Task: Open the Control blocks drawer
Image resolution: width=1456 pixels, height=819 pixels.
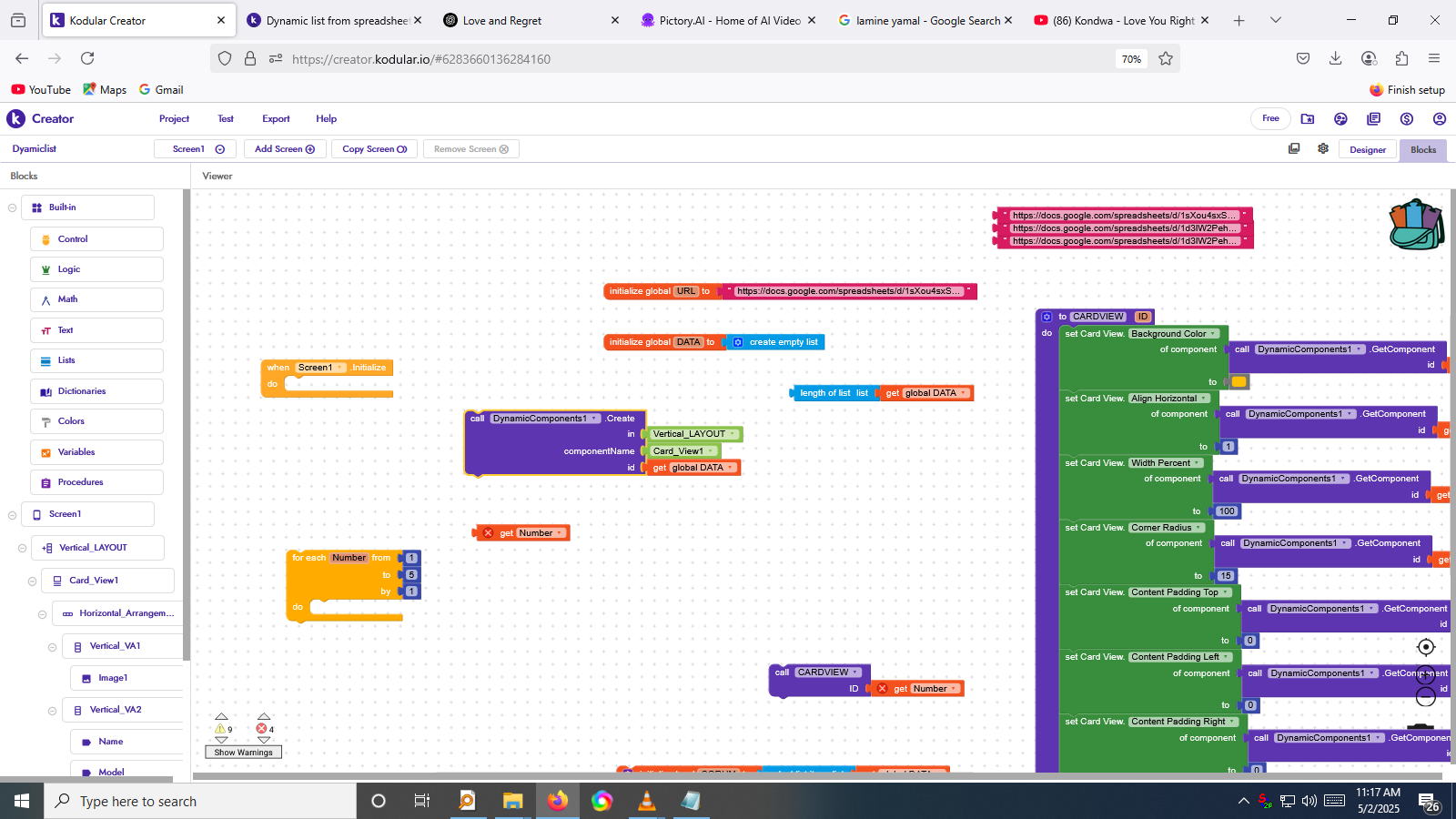Action: [96, 239]
